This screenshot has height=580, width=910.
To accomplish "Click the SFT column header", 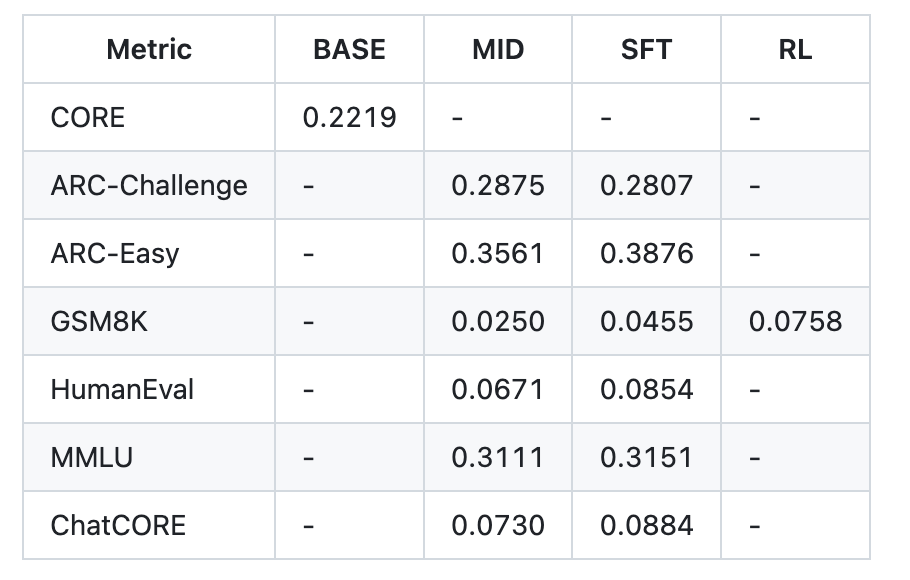I will tap(646, 49).
